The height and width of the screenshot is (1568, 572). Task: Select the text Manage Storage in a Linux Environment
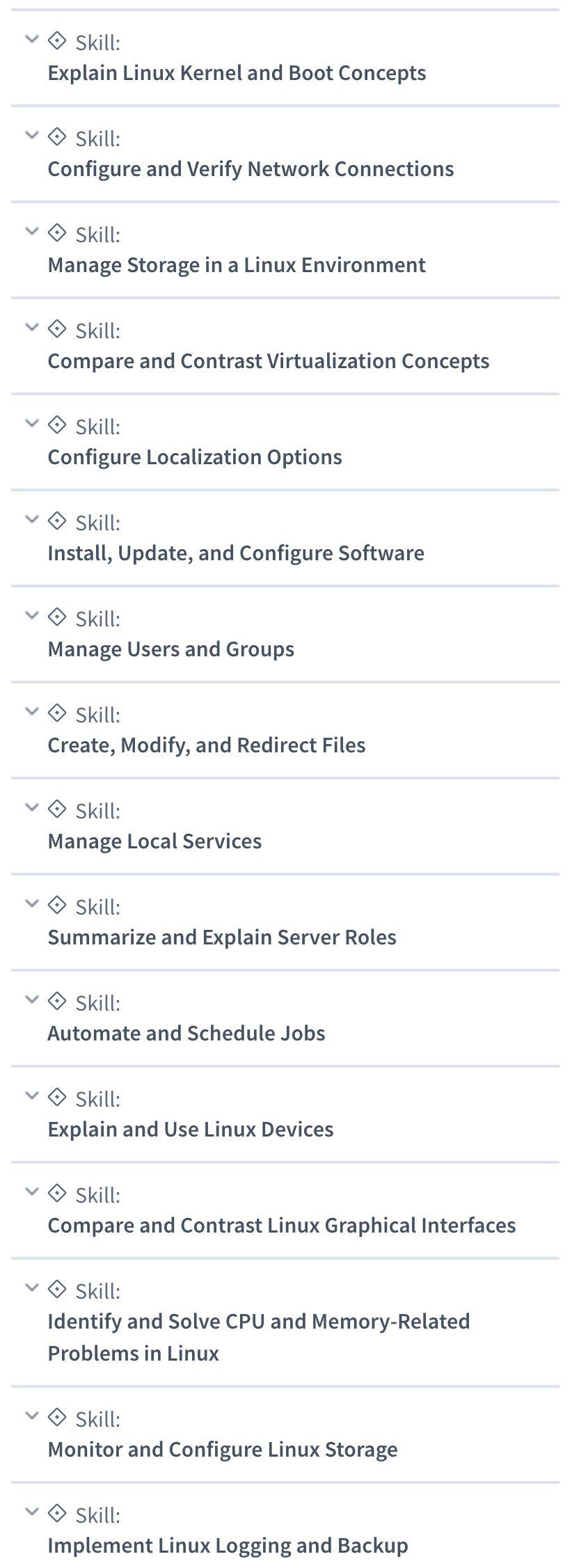[x=237, y=265]
